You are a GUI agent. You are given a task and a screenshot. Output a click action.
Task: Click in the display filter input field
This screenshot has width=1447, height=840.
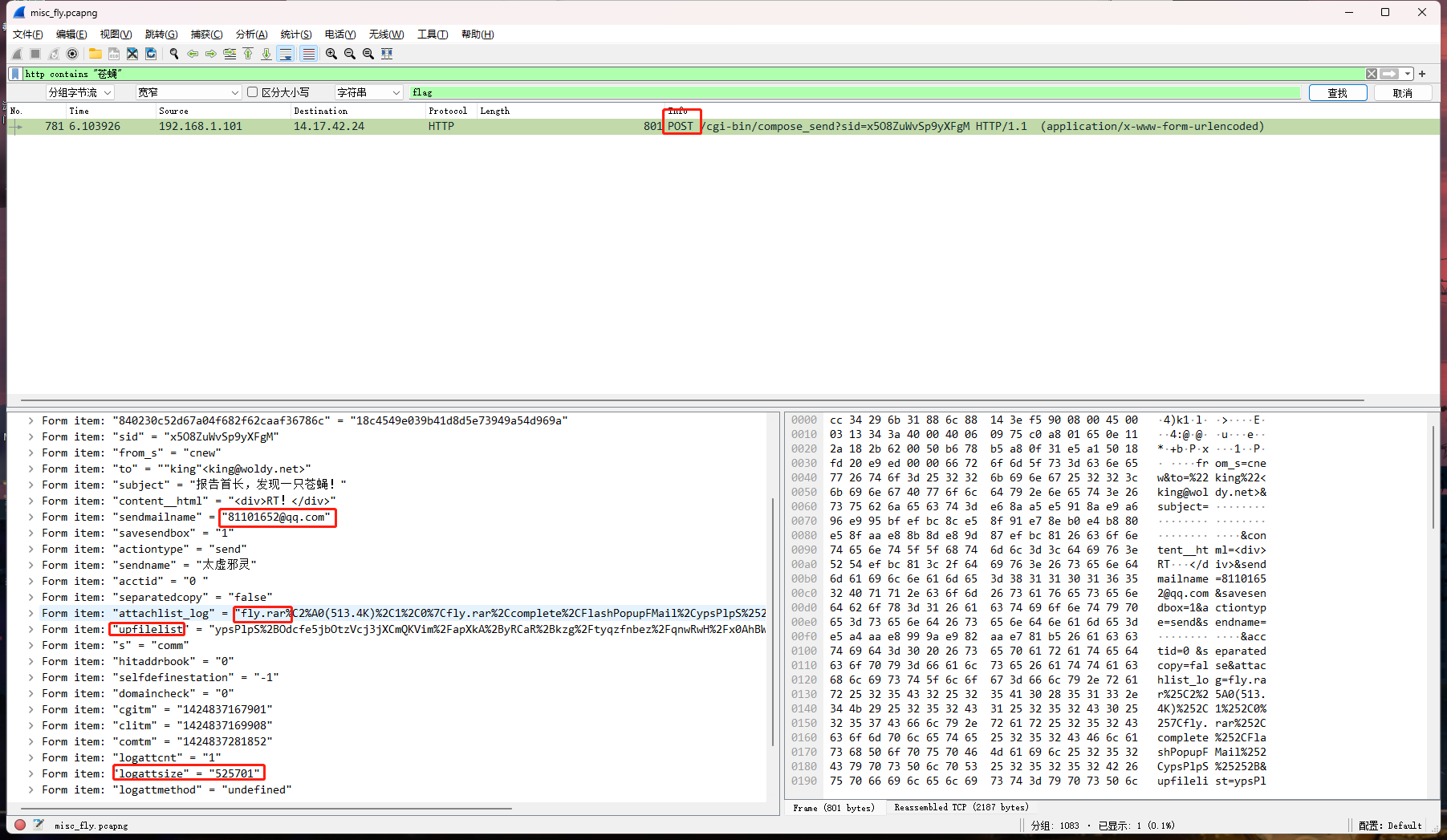pos(694,74)
